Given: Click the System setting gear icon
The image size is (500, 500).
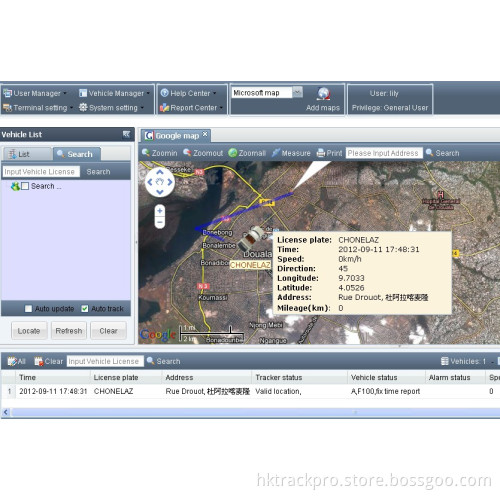Looking at the screenshot, I should [83, 107].
